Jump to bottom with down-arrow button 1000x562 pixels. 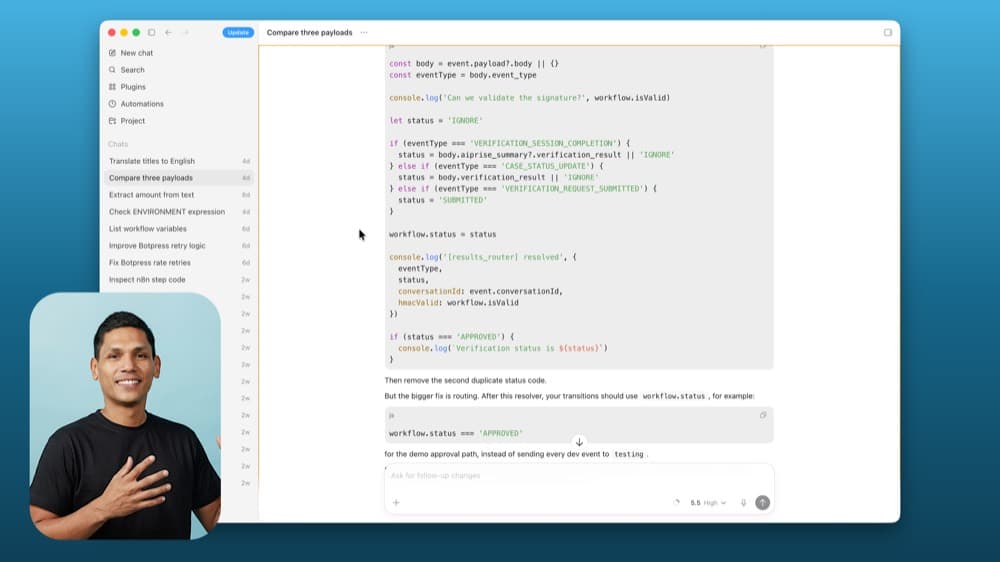point(579,442)
